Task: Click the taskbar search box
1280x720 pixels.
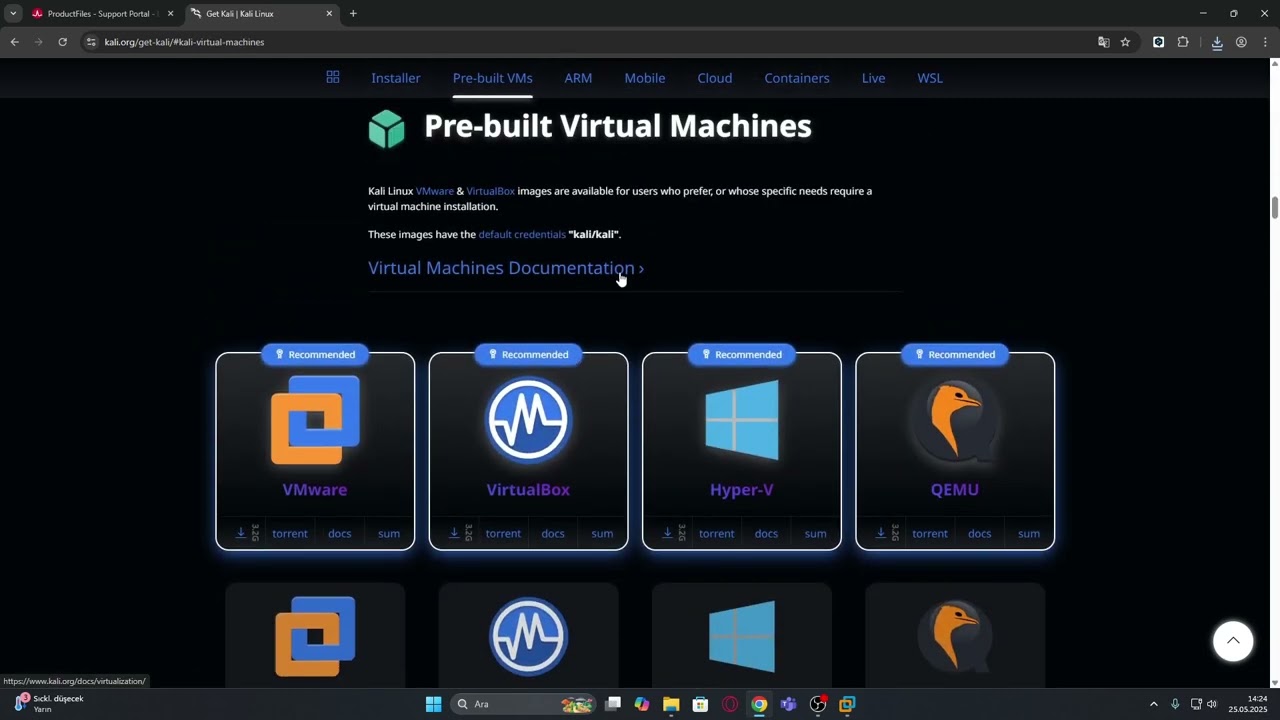Action: [524, 704]
